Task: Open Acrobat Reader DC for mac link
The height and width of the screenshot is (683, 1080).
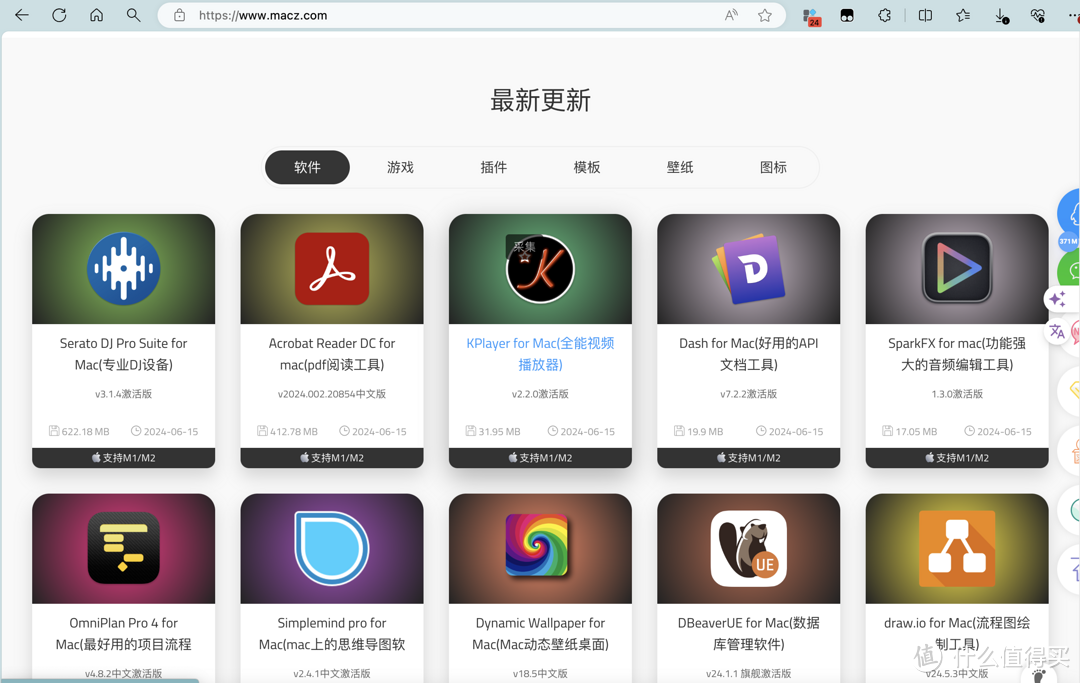Action: click(x=332, y=354)
